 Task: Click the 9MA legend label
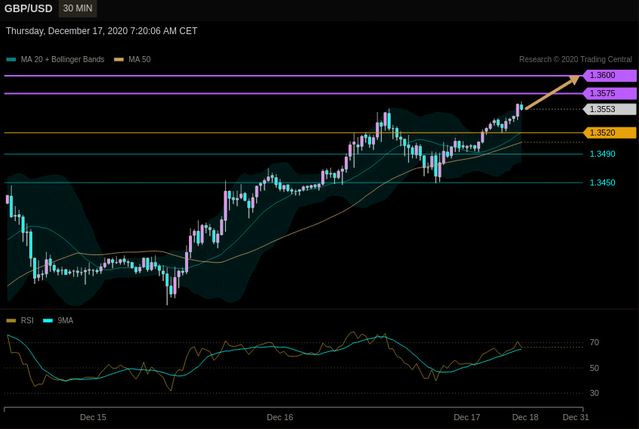pos(65,321)
